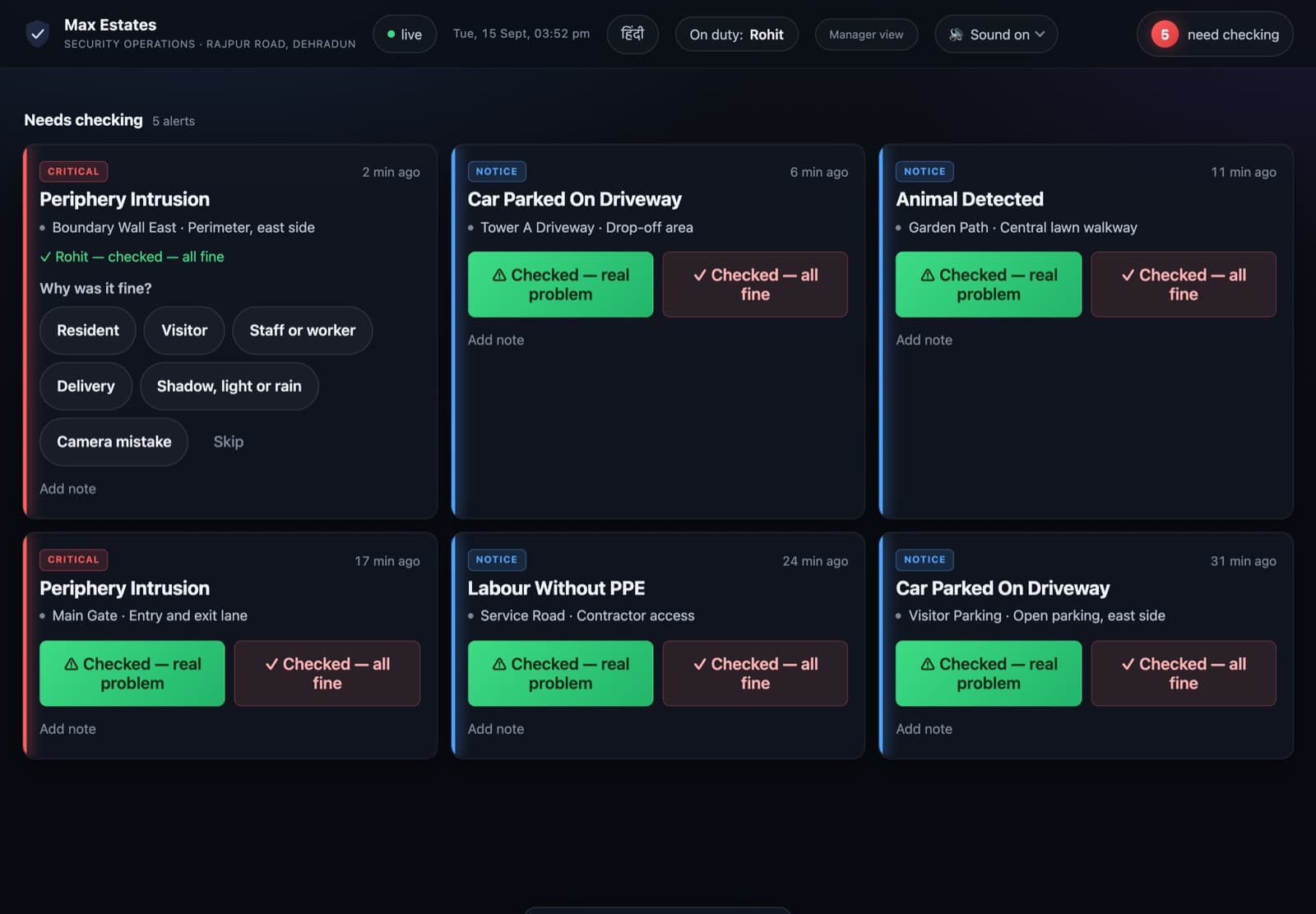Skip the why-was-it-fine question
The width and height of the screenshot is (1316, 914).
[x=229, y=442]
